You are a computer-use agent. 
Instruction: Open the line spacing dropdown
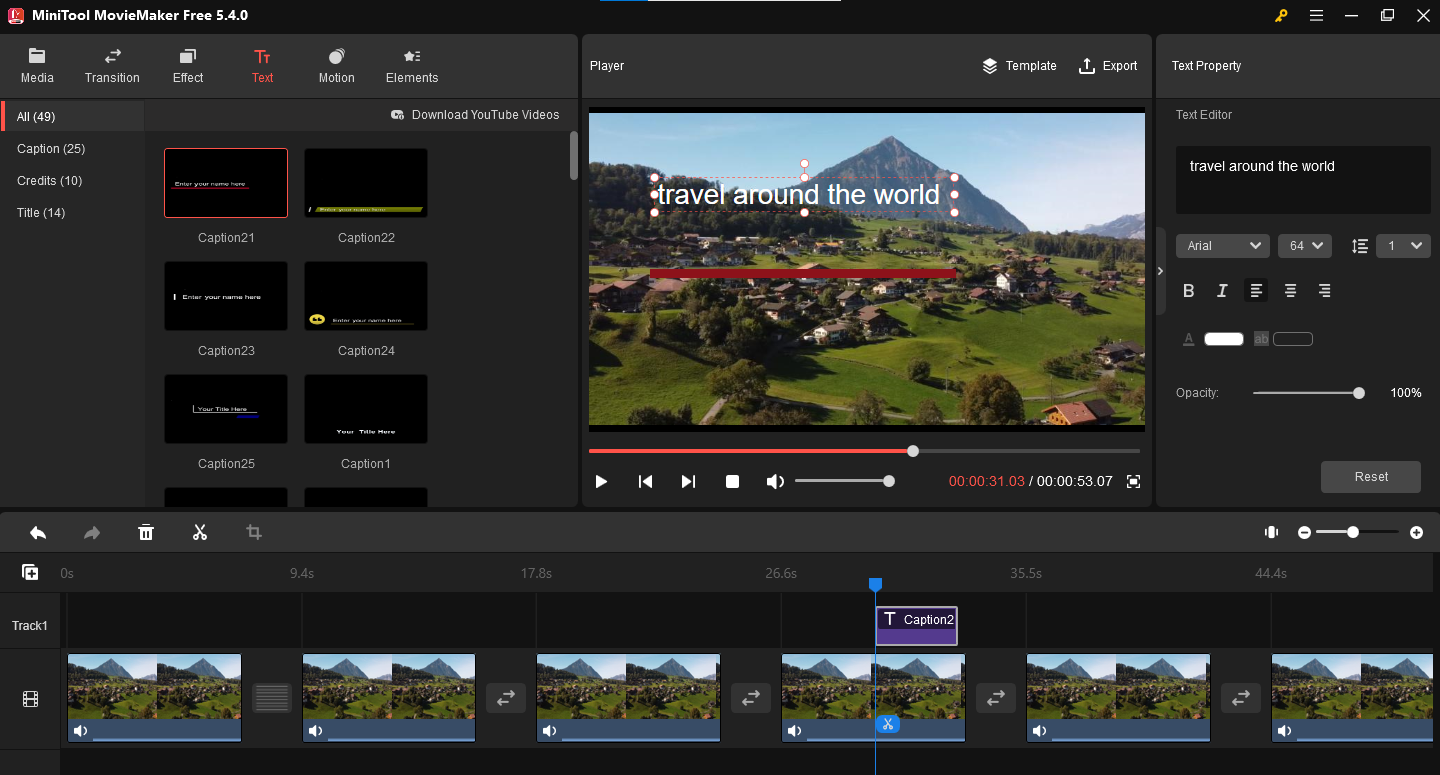[1402, 246]
